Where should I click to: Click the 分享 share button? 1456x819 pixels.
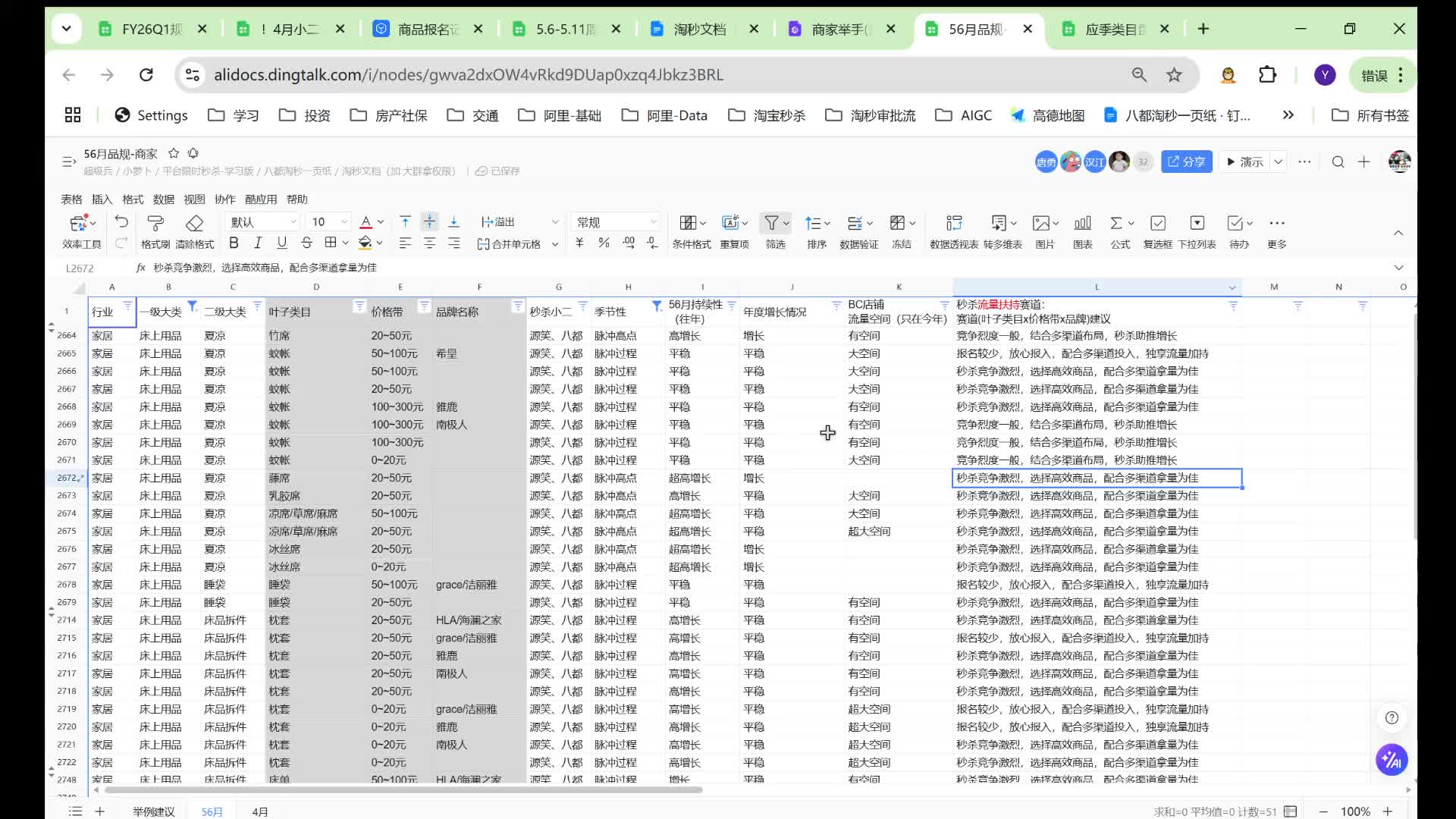(1186, 162)
